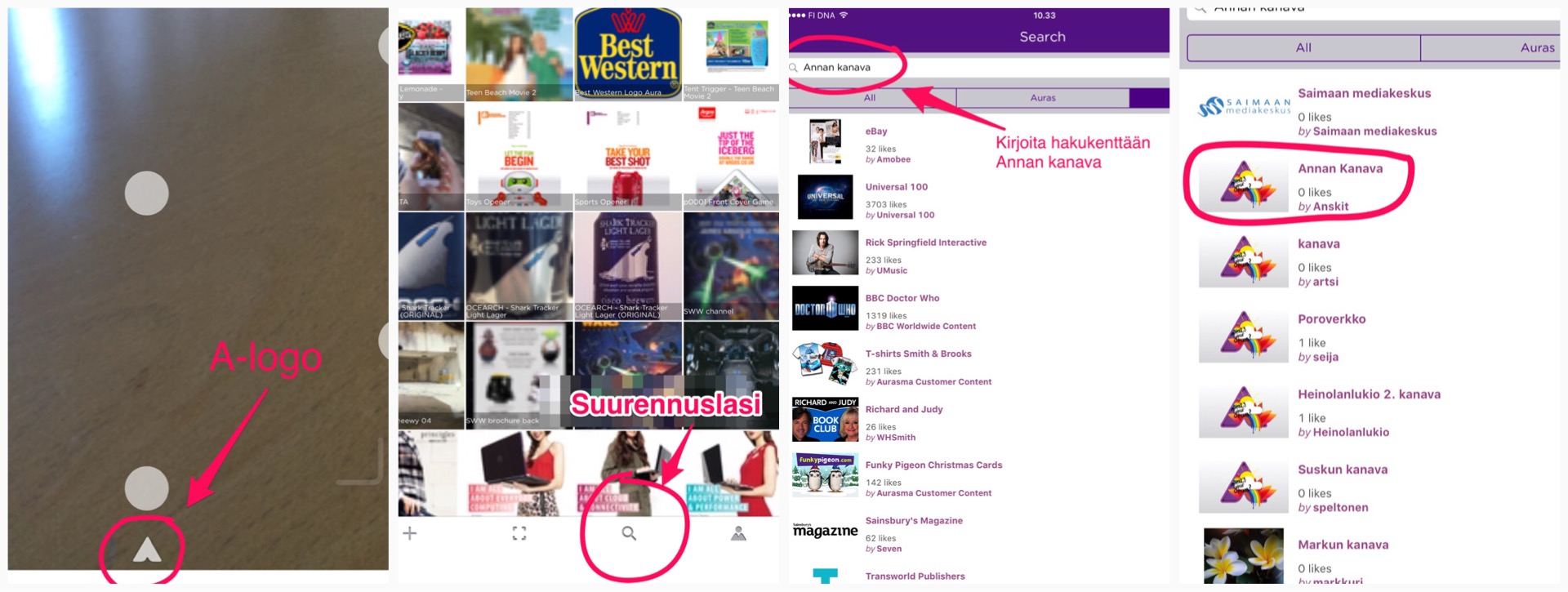This screenshot has width=1568, height=592.
Task: Open the Best Western Logo Aura tile
Action: (x=628, y=54)
